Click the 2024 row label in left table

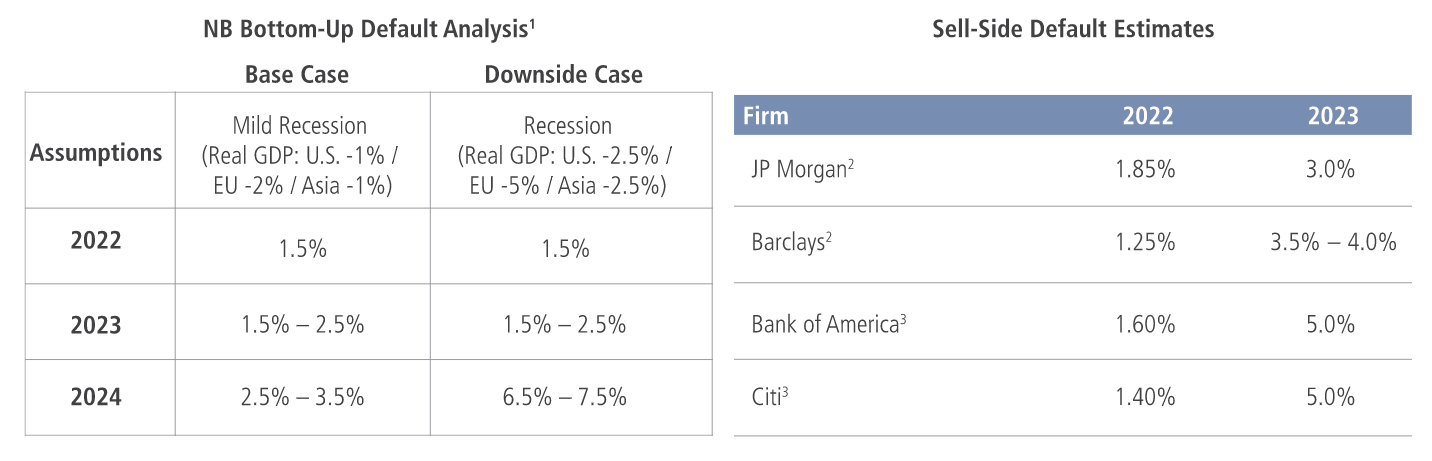96,397
